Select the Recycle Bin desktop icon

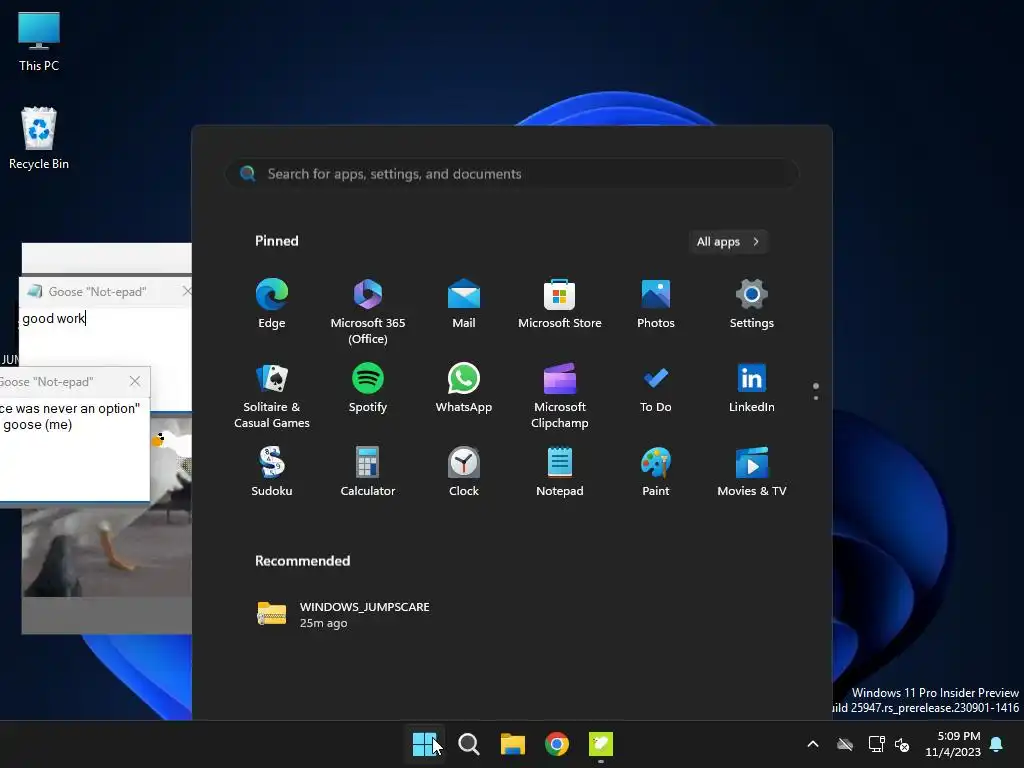39,138
